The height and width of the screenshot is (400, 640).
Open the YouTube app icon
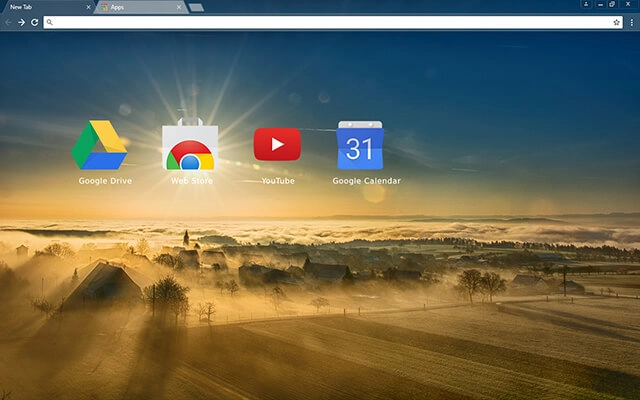277,144
